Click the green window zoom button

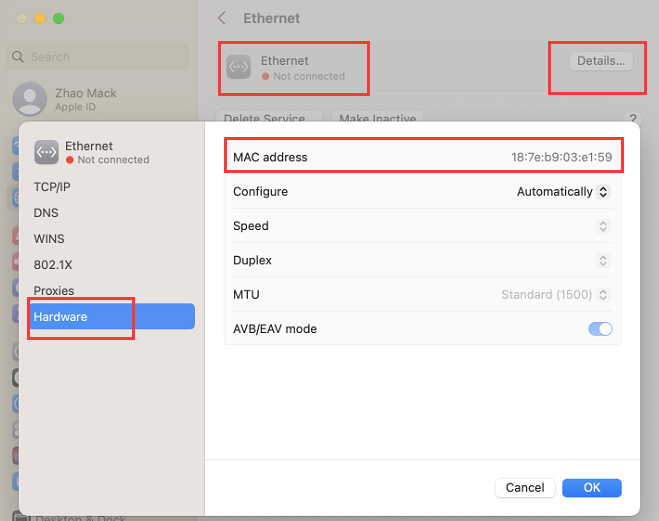point(59,19)
